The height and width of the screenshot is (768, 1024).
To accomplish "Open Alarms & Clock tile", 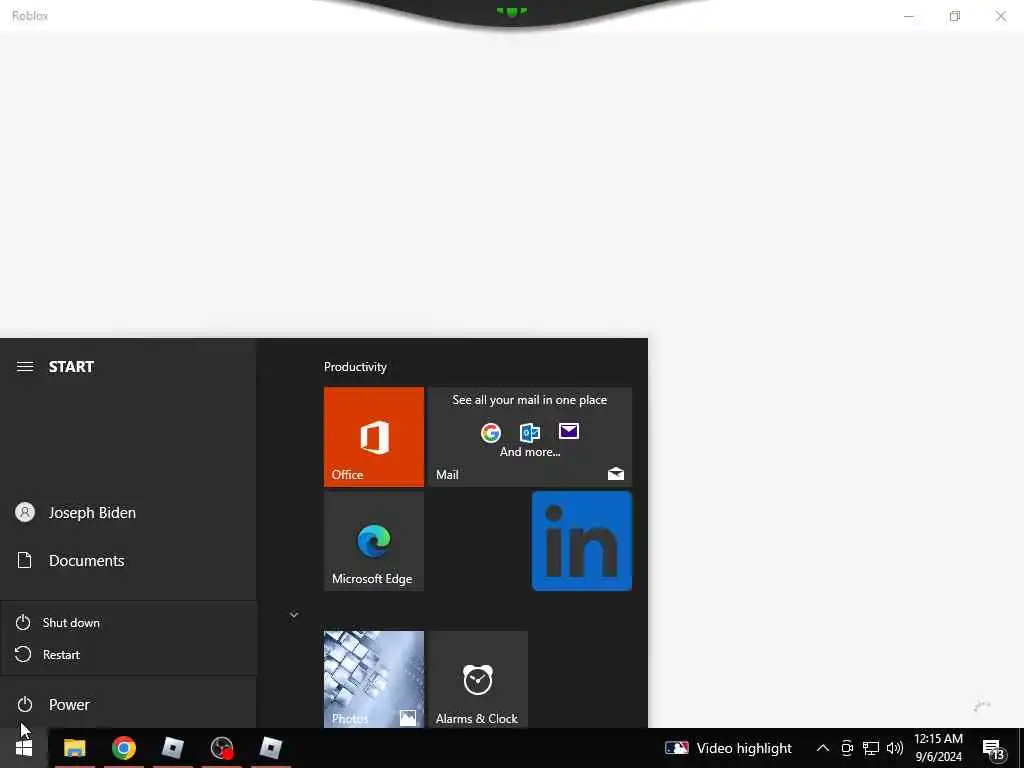I will click(x=477, y=679).
